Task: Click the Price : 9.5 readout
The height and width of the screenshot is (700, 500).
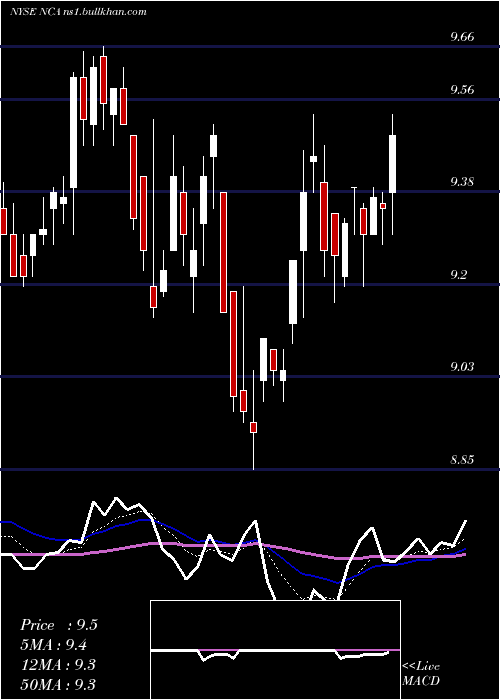Action: pyautogui.click(x=58, y=625)
